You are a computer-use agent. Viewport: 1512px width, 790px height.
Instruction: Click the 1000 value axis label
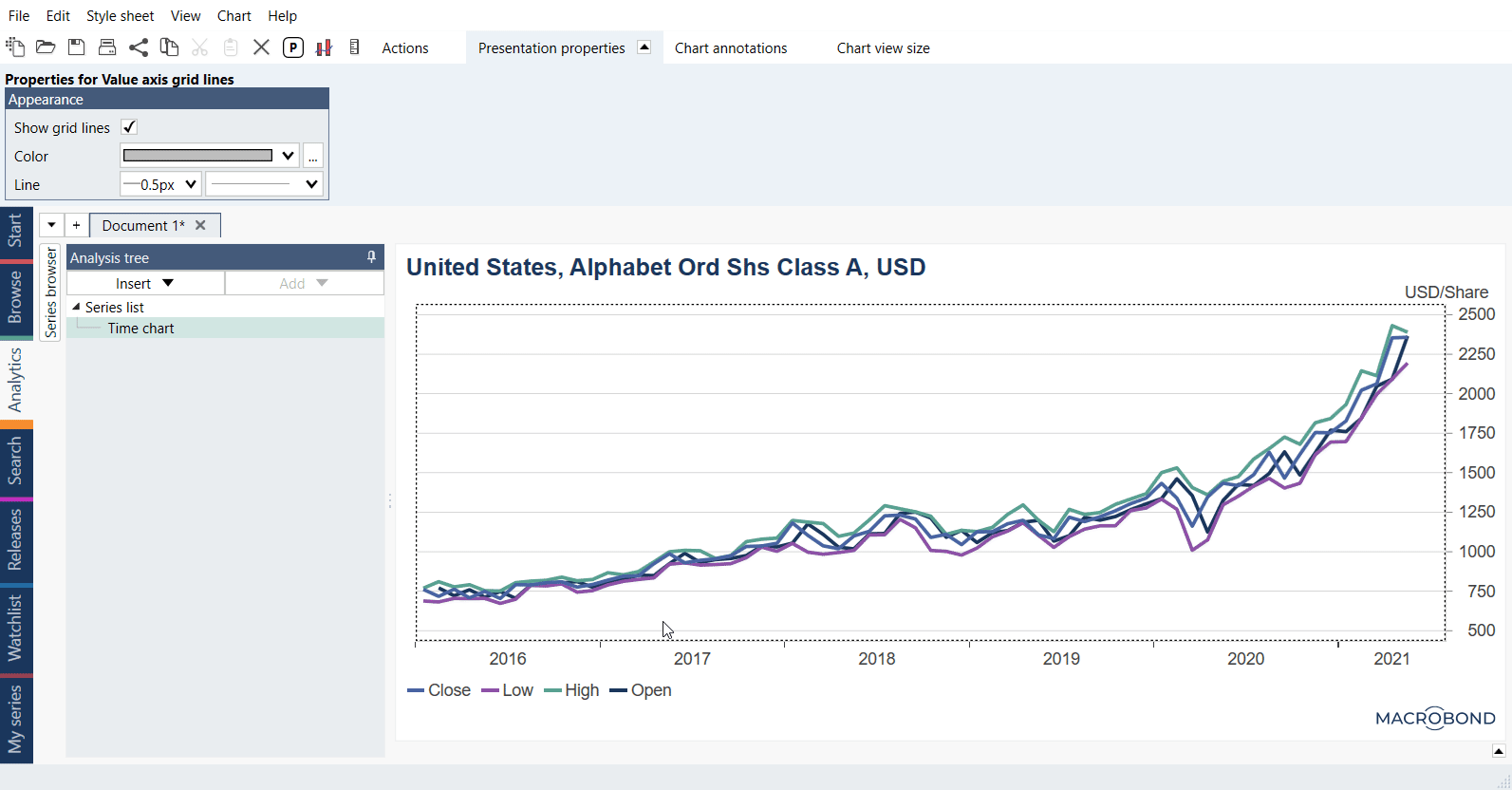tap(1477, 552)
